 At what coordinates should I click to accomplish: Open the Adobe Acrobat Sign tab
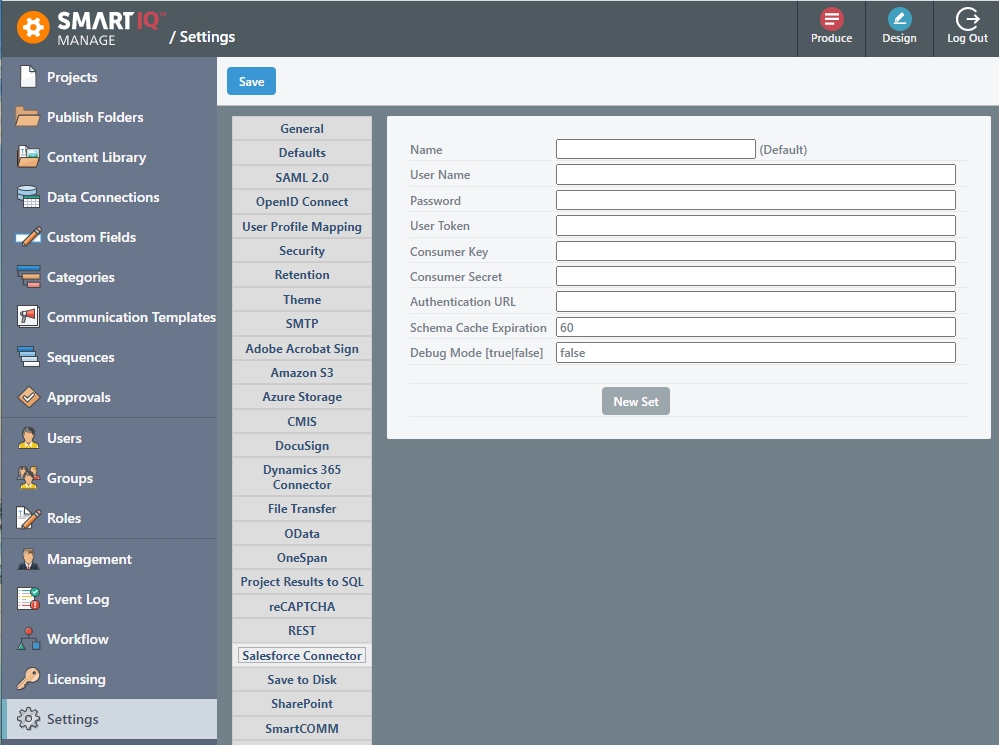[302, 349]
